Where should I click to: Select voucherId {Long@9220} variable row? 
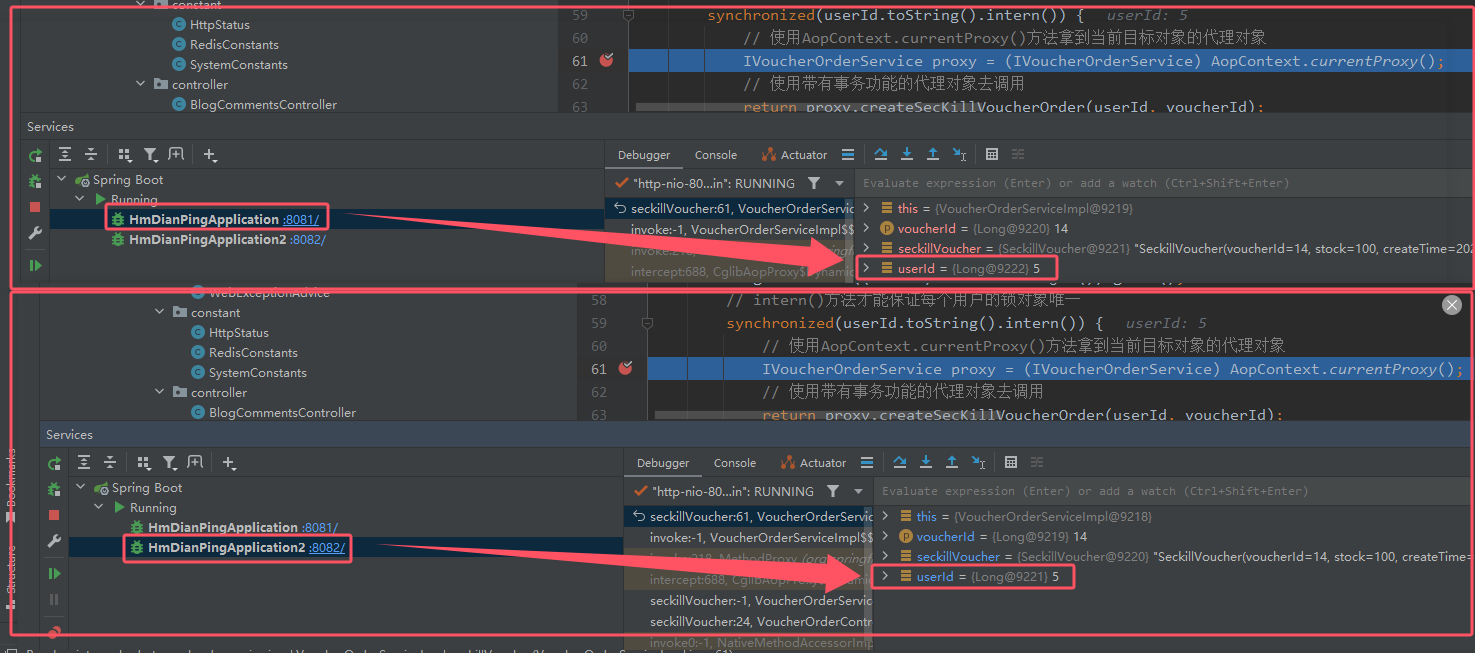[1164, 228]
